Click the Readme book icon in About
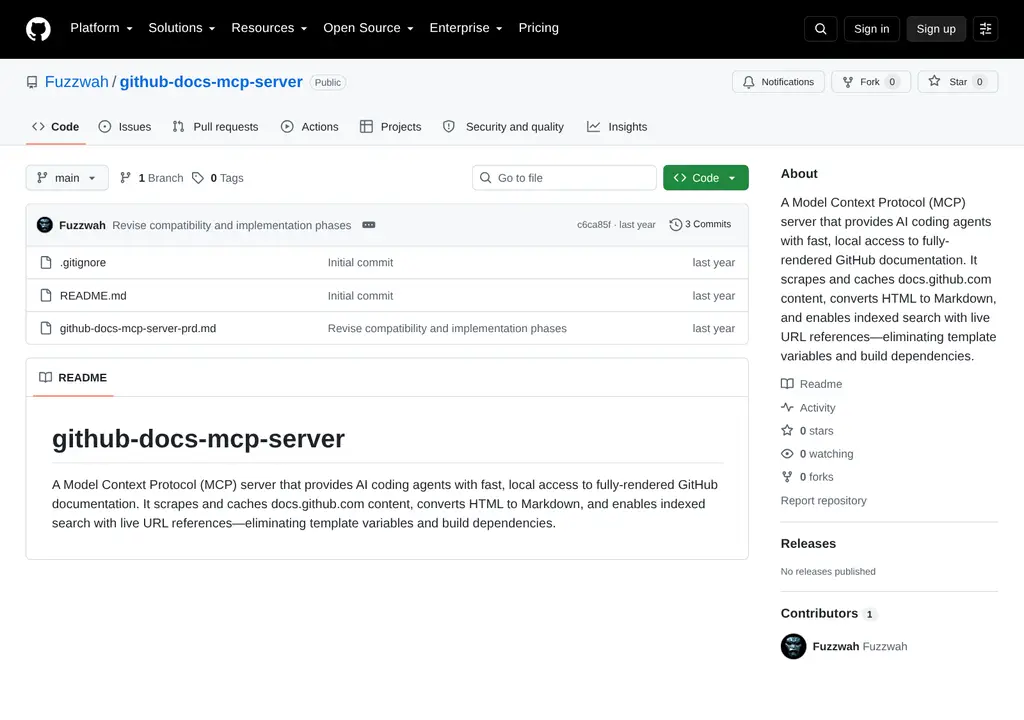Image resolution: width=1024 pixels, height=720 pixels. (x=787, y=384)
